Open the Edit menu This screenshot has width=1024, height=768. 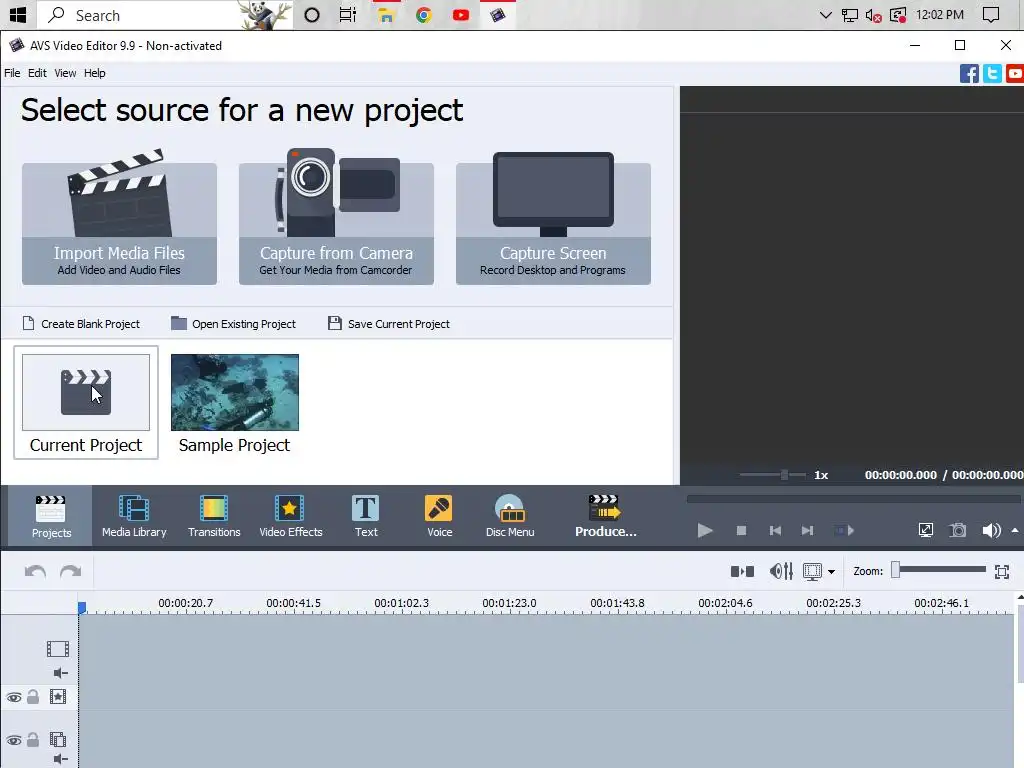tap(37, 73)
